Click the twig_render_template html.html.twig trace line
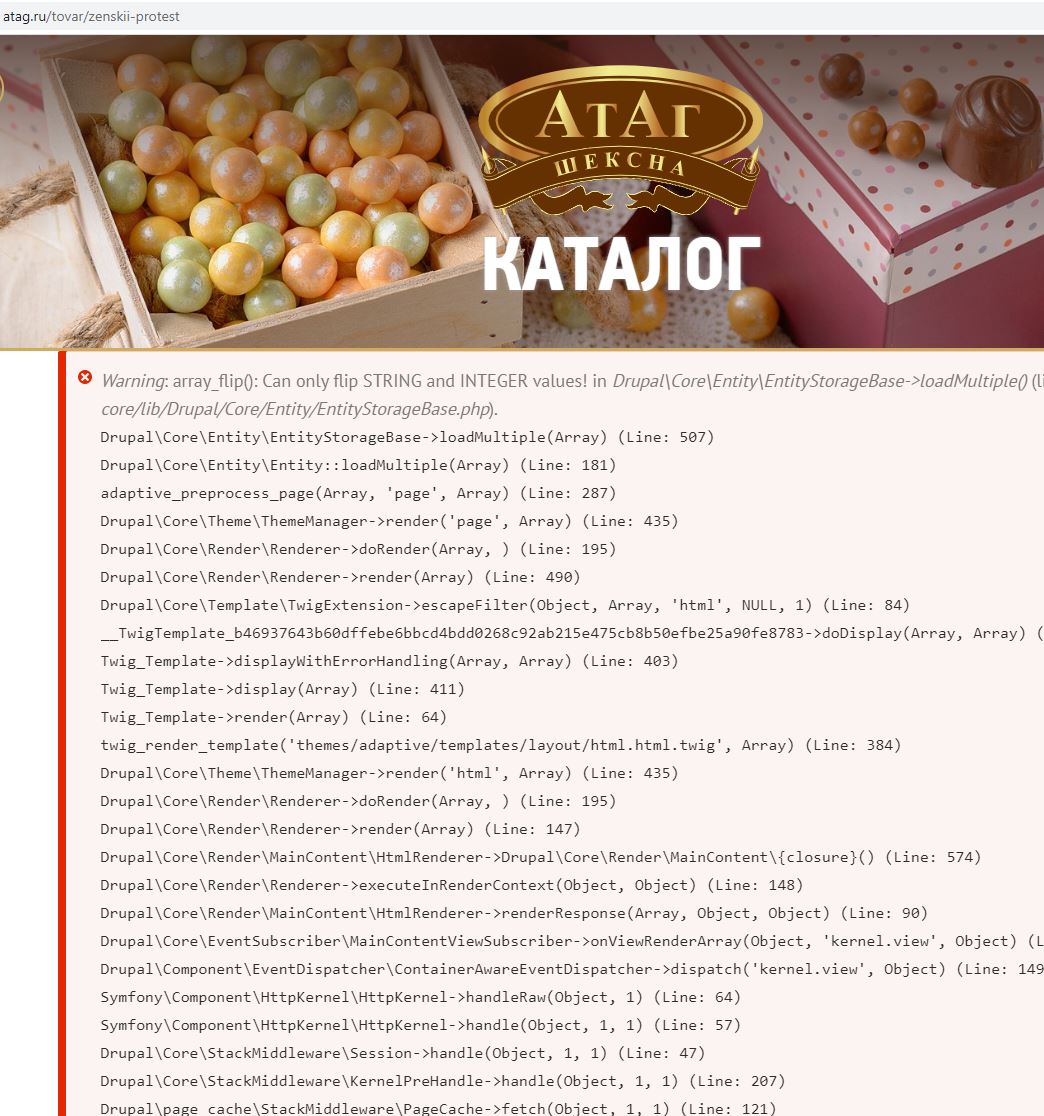This screenshot has height=1116, width=1044. [x=500, y=745]
